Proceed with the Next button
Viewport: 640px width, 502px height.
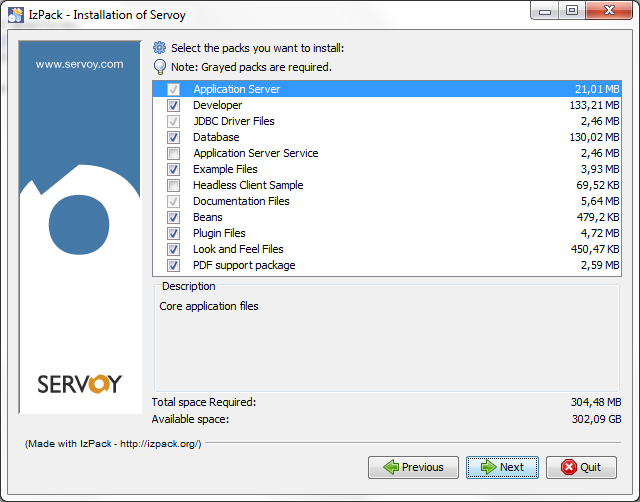502,467
